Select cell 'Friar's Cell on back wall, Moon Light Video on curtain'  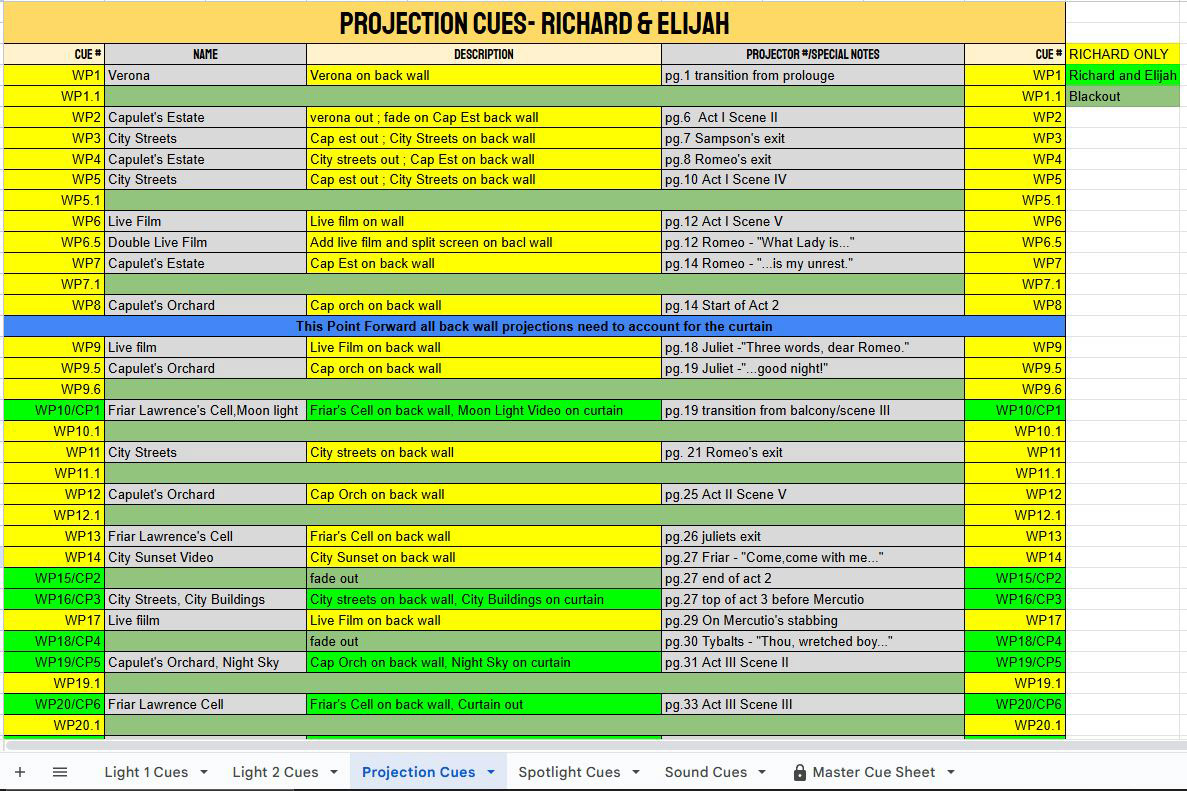(484, 410)
